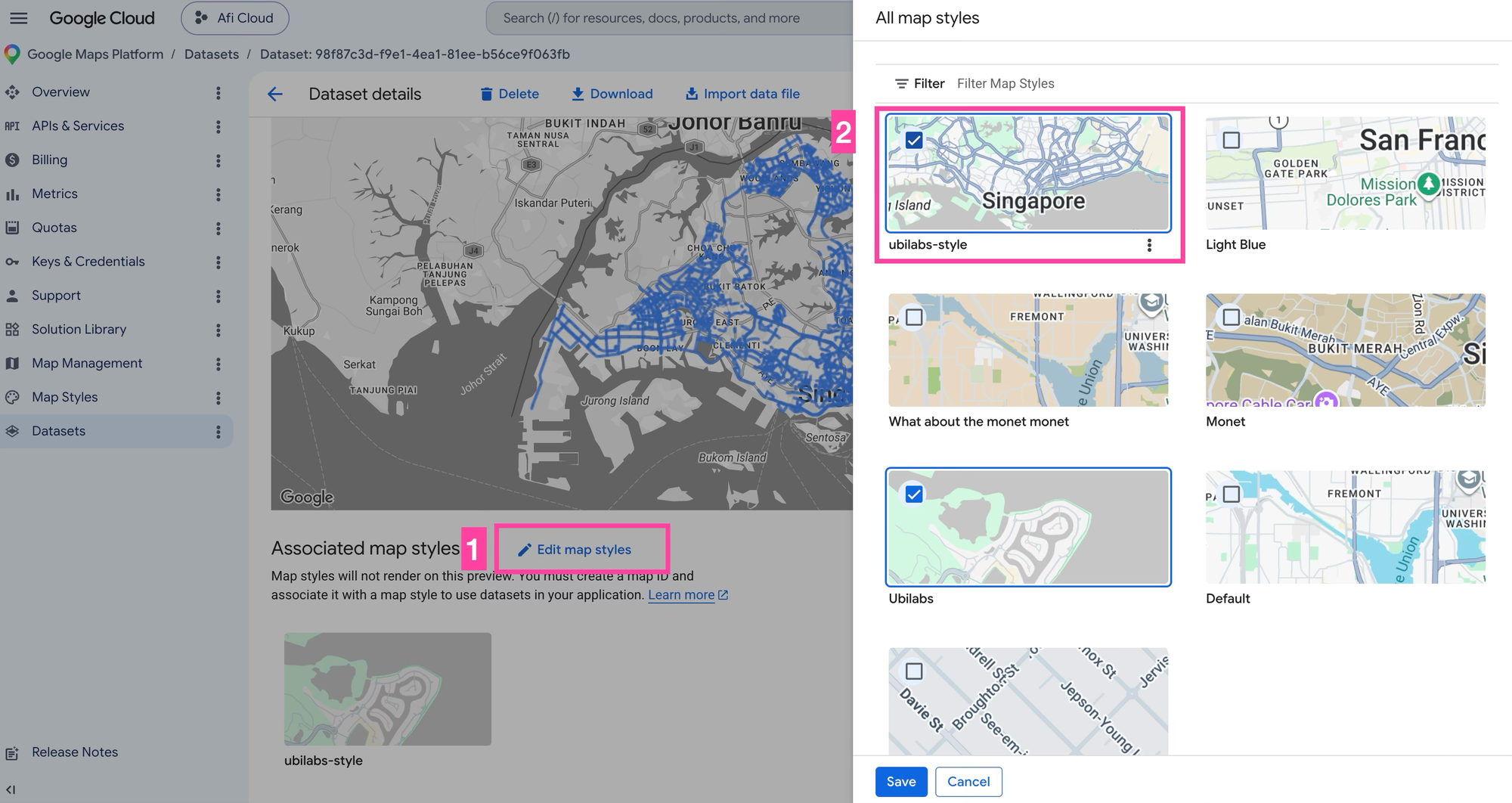
Task: Open Quotas in the sidebar
Action: (x=54, y=228)
